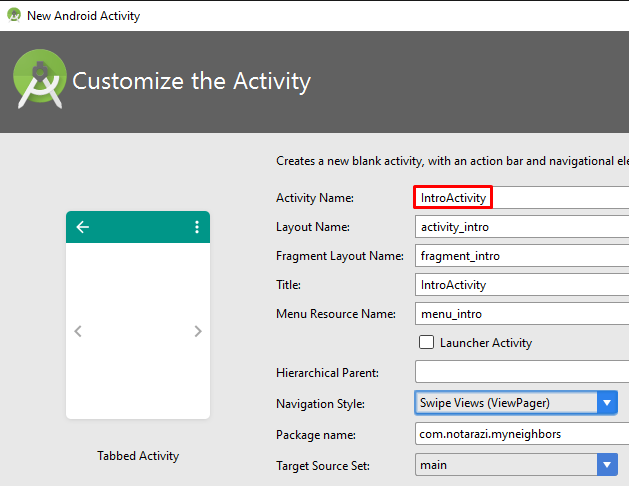Click the Layout Name field
629x486 pixels.
(x=521, y=227)
